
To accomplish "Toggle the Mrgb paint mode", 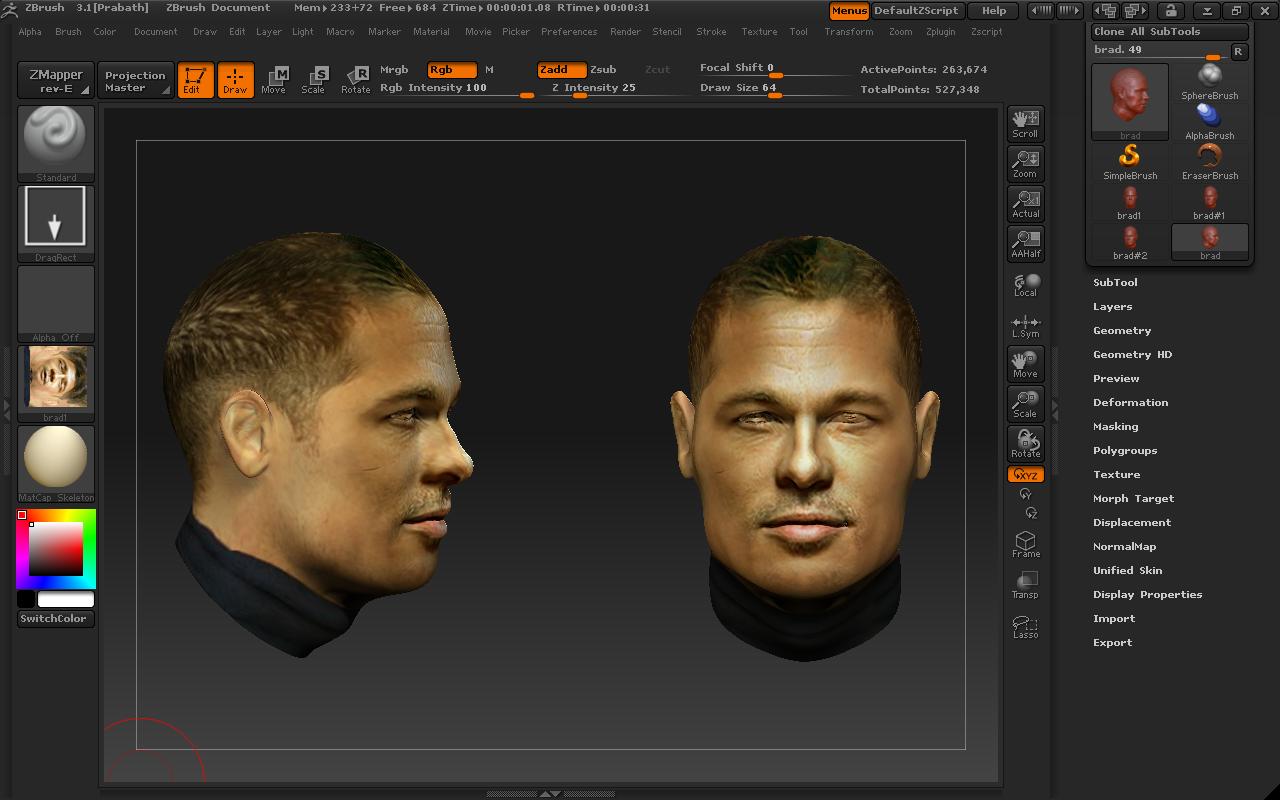I will pyautogui.click(x=394, y=70).
